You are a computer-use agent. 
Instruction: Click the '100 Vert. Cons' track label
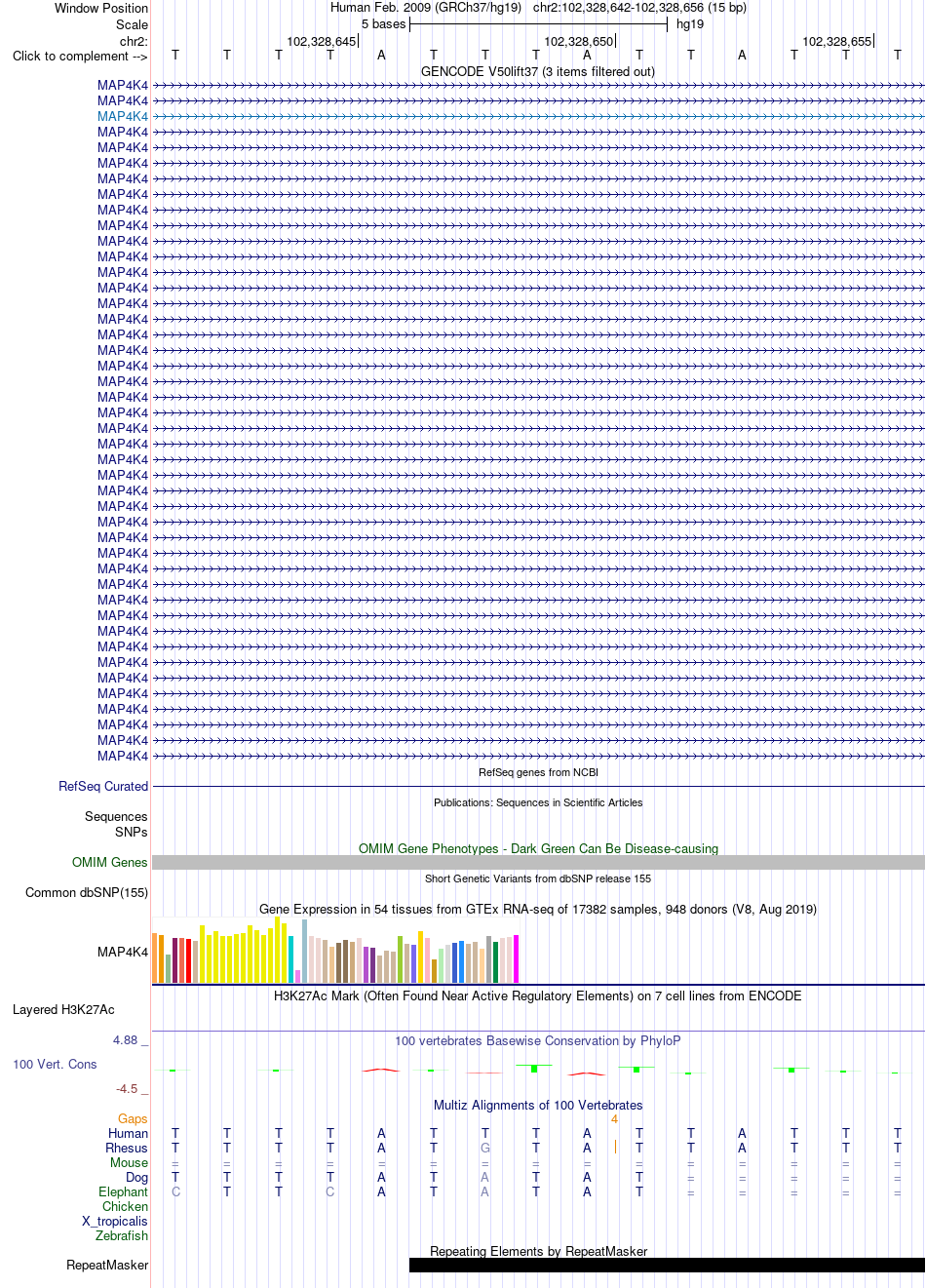pos(55,1064)
